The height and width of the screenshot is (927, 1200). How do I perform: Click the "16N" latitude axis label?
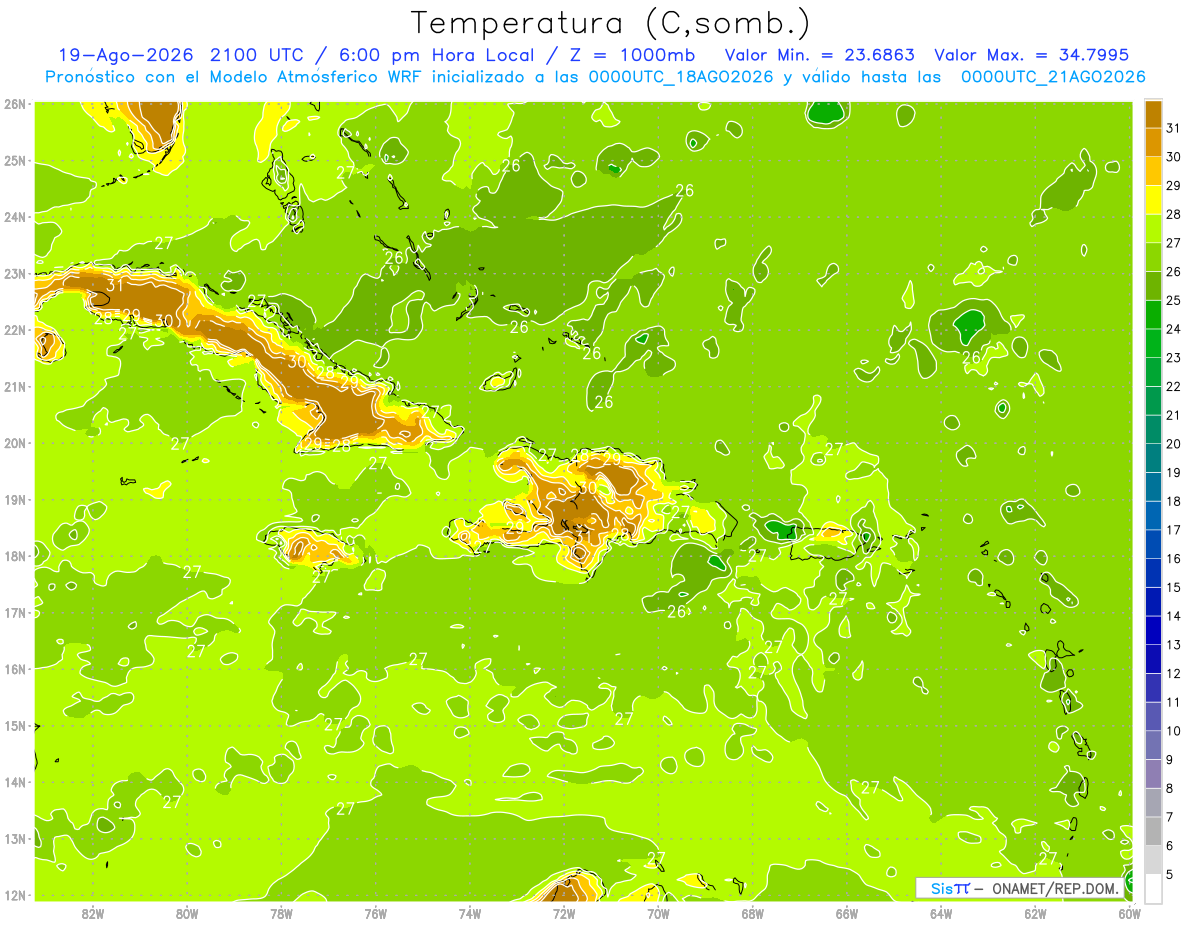[15, 669]
